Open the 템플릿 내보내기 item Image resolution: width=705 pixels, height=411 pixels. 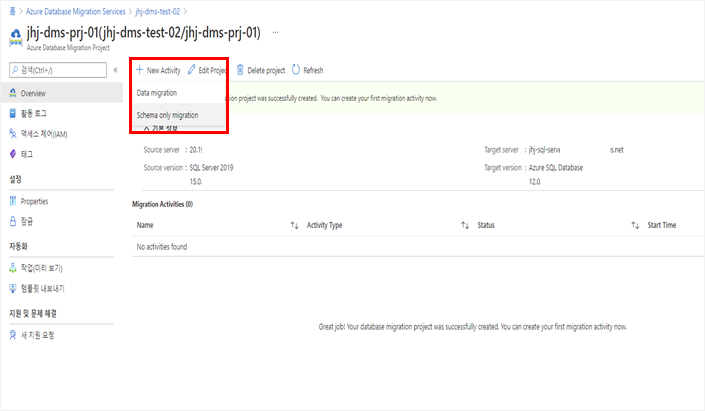pyautogui.click(x=61, y=288)
